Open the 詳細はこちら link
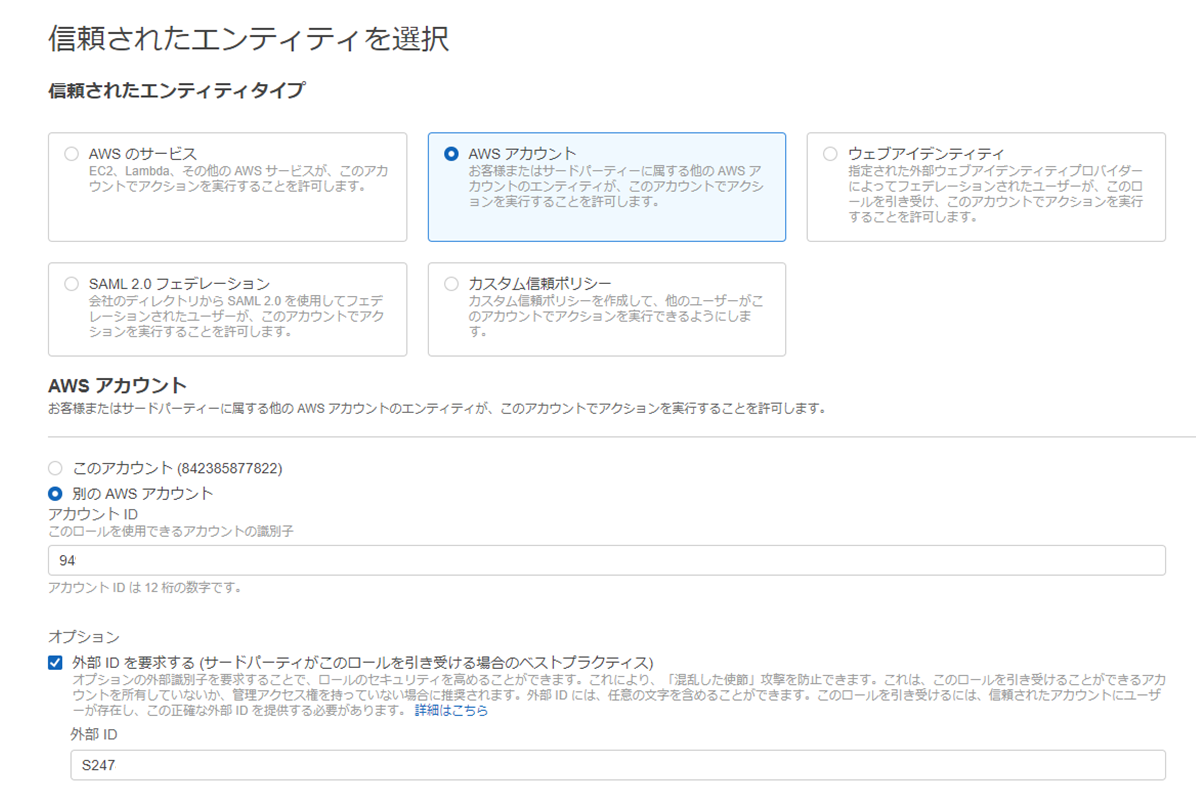 tap(451, 711)
